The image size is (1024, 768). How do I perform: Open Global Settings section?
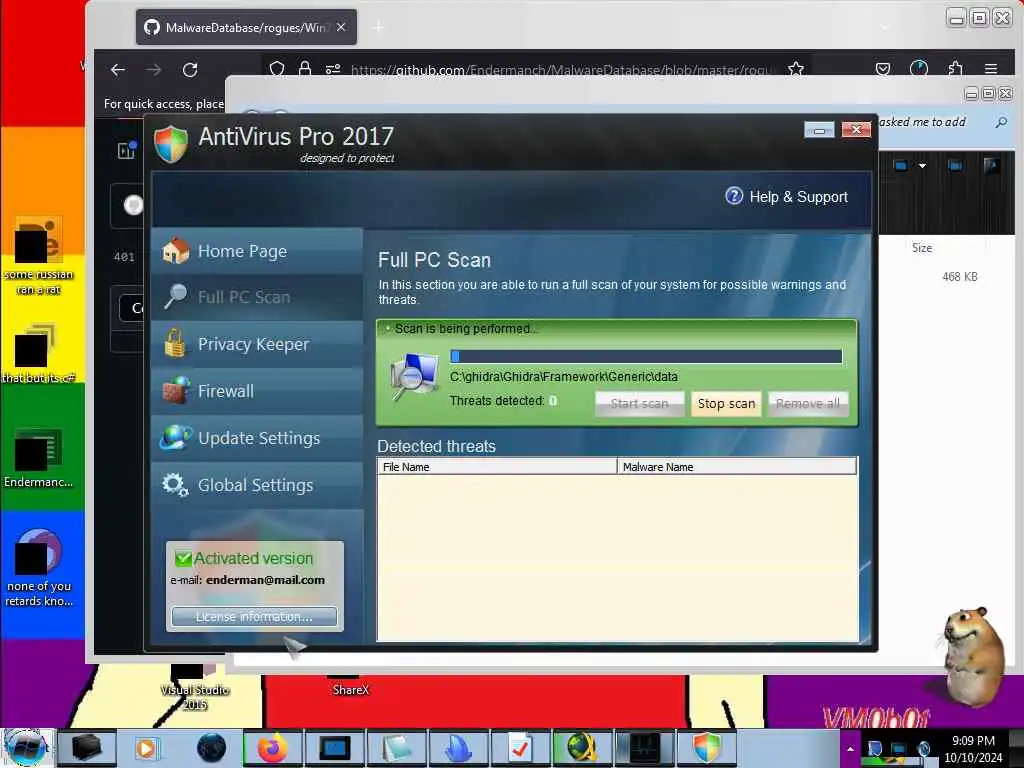pos(257,485)
